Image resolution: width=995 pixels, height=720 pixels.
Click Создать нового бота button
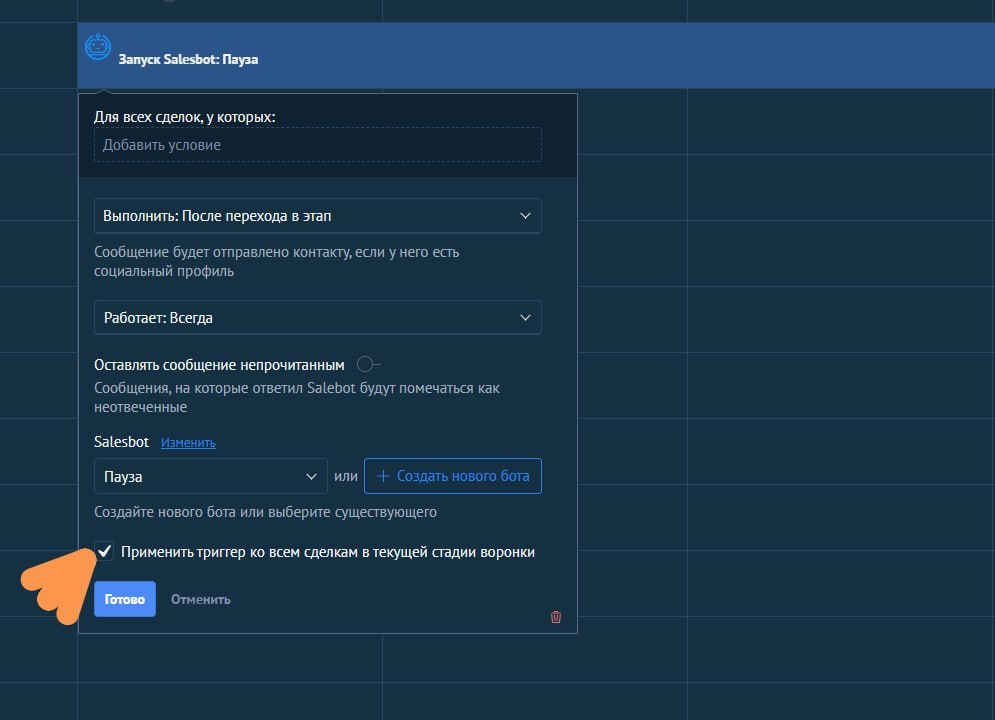click(453, 476)
